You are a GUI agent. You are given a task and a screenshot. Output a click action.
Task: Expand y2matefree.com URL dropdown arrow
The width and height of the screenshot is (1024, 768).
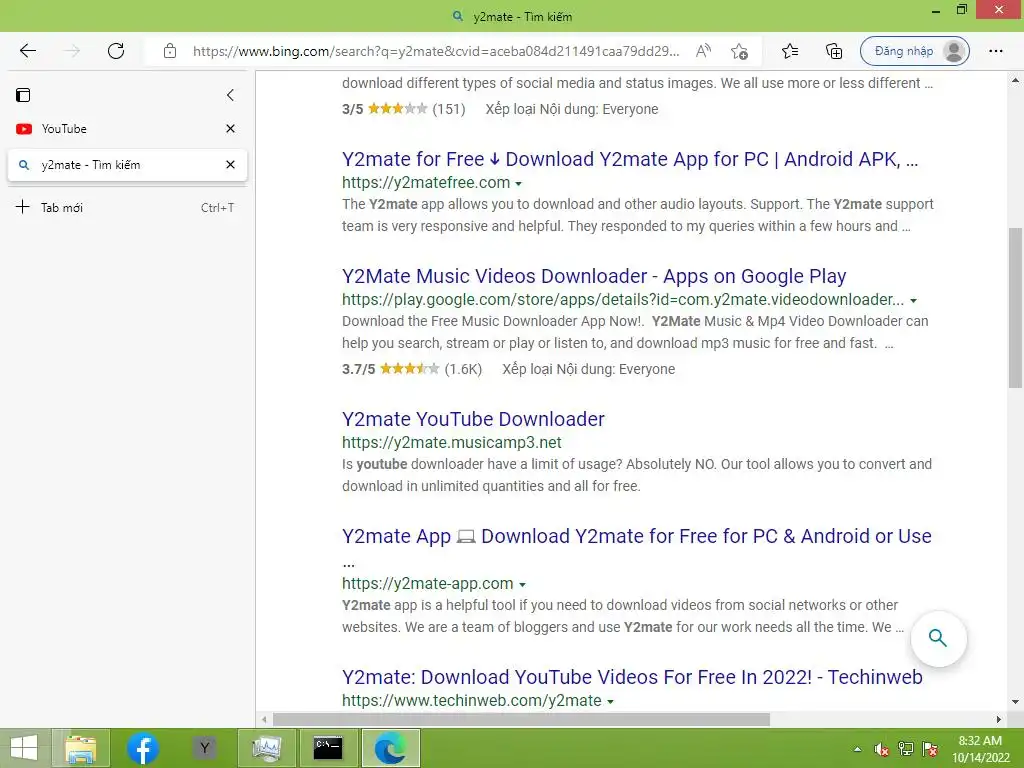[x=519, y=184]
